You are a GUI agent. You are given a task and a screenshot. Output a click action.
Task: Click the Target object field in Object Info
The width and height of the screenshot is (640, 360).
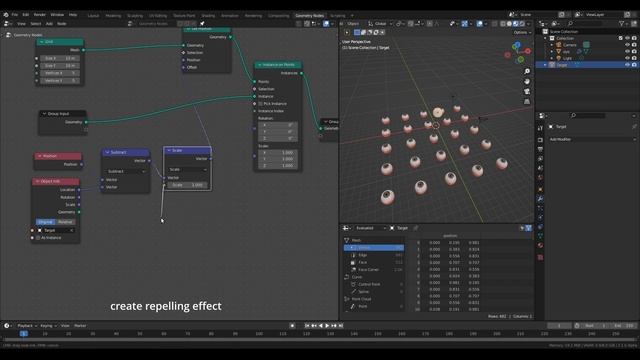[55, 230]
